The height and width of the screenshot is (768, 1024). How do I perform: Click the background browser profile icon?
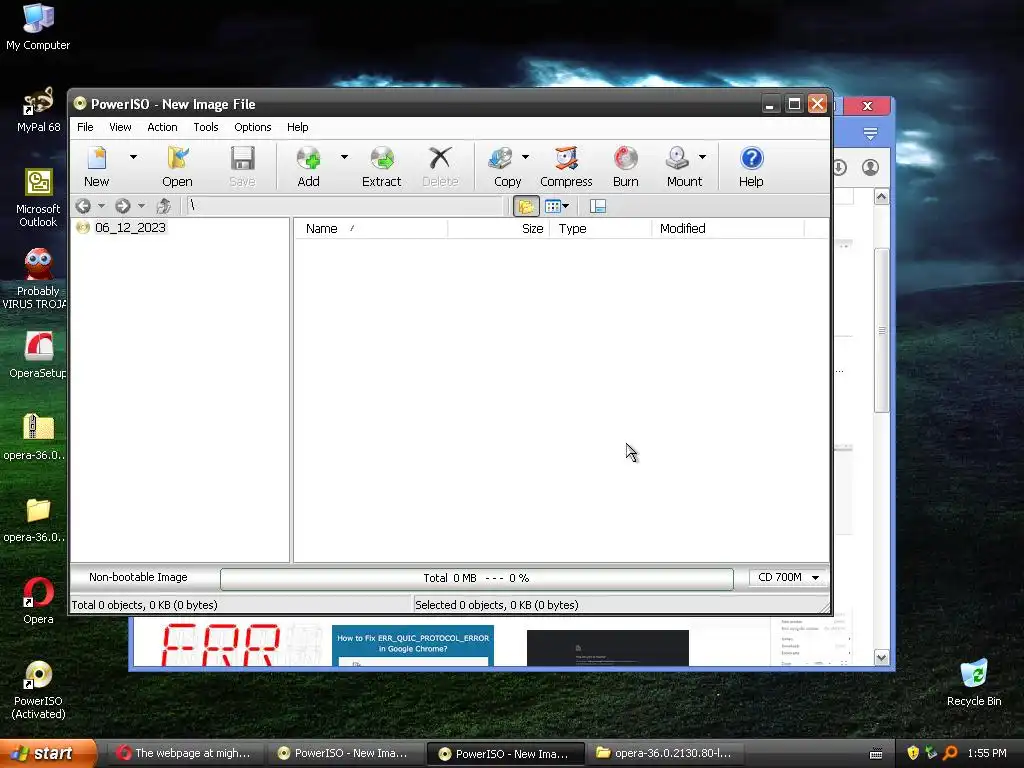(x=870, y=168)
